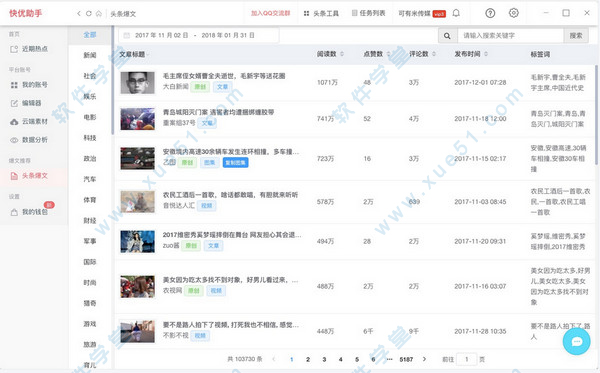
Task: Go to next page arrow in pagination
Action: pos(424,359)
